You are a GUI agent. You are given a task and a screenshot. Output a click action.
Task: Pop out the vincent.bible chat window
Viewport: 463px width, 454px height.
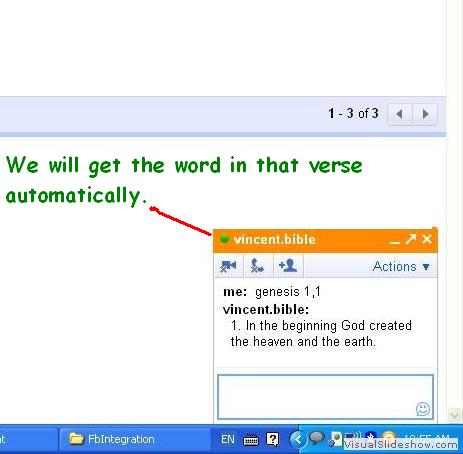[411, 239]
